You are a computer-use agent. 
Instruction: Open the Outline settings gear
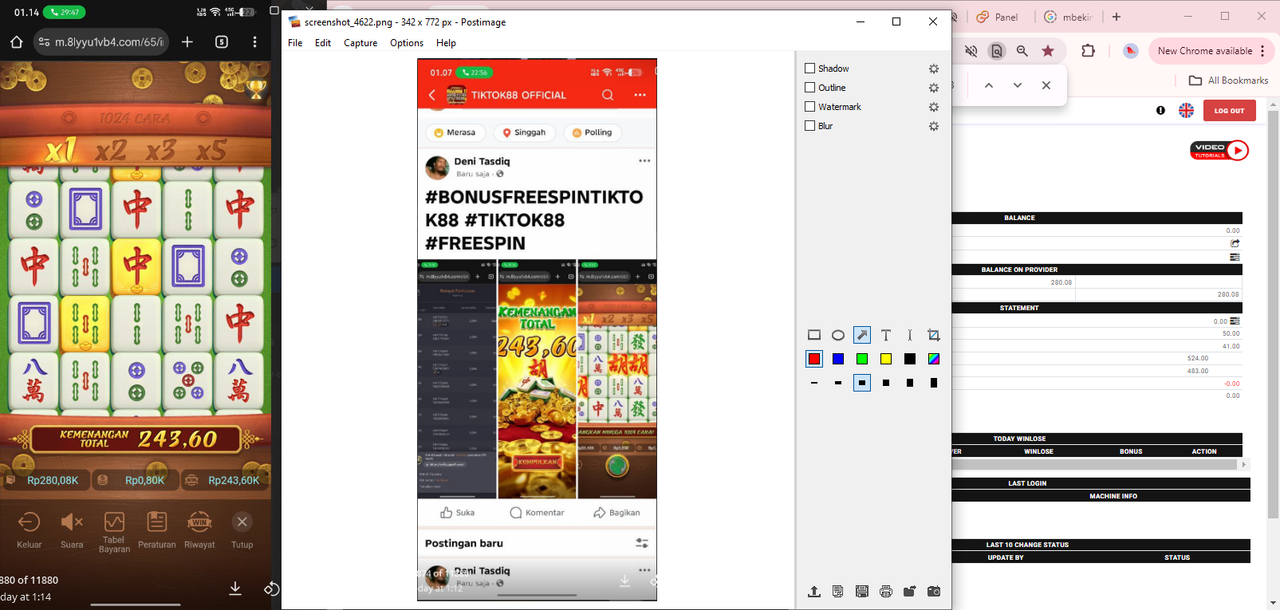(x=933, y=88)
